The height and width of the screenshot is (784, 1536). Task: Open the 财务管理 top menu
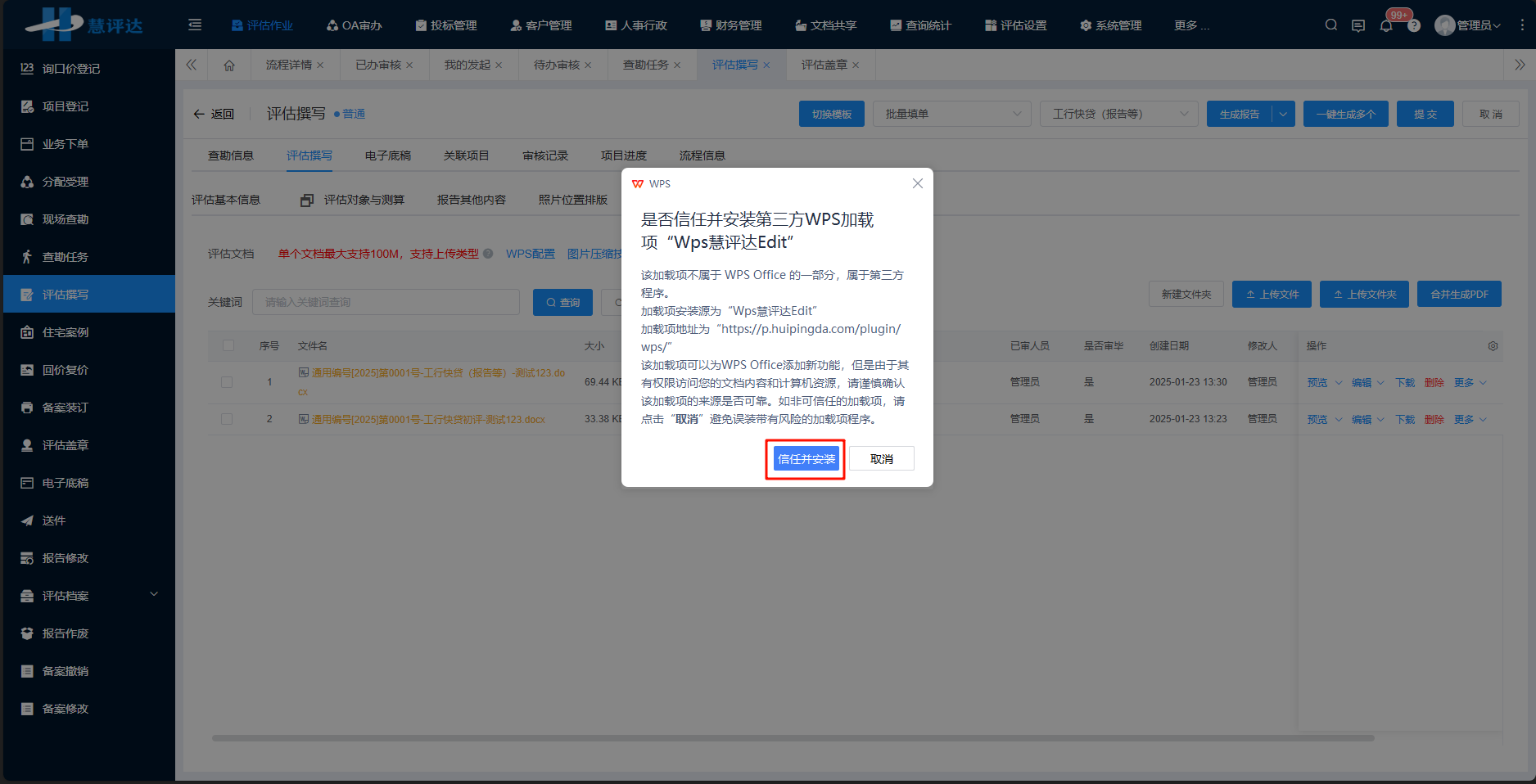pyautogui.click(x=731, y=25)
